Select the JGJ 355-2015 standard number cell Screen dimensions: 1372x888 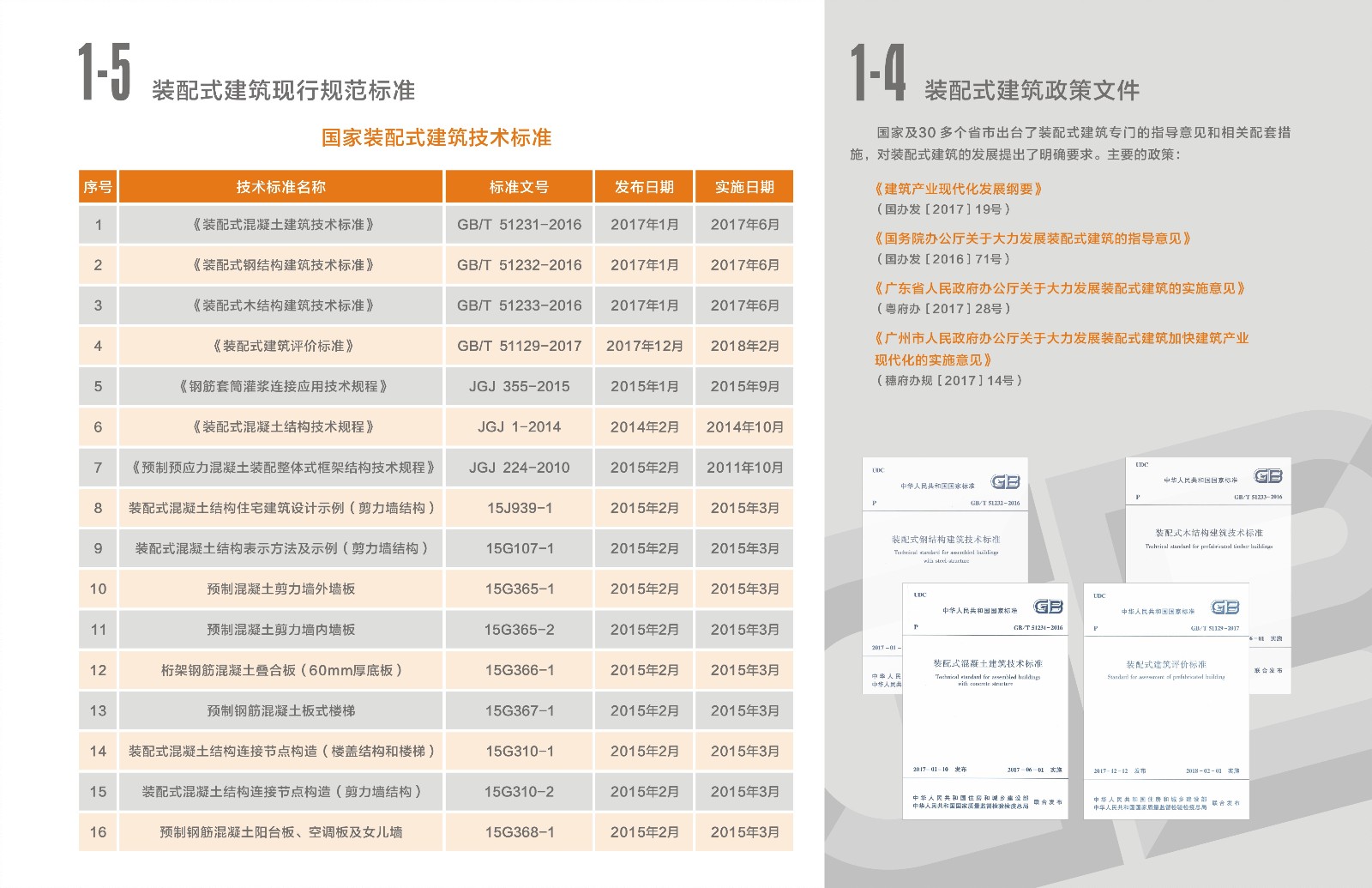click(x=519, y=386)
